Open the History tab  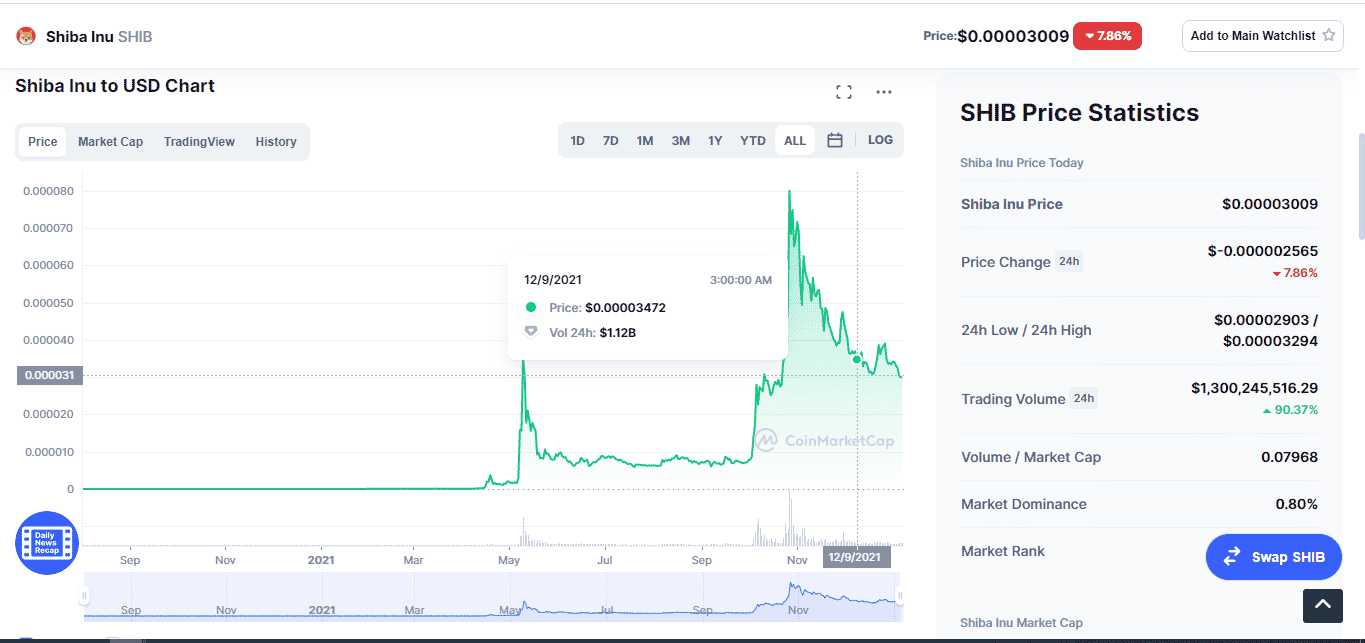[276, 142]
